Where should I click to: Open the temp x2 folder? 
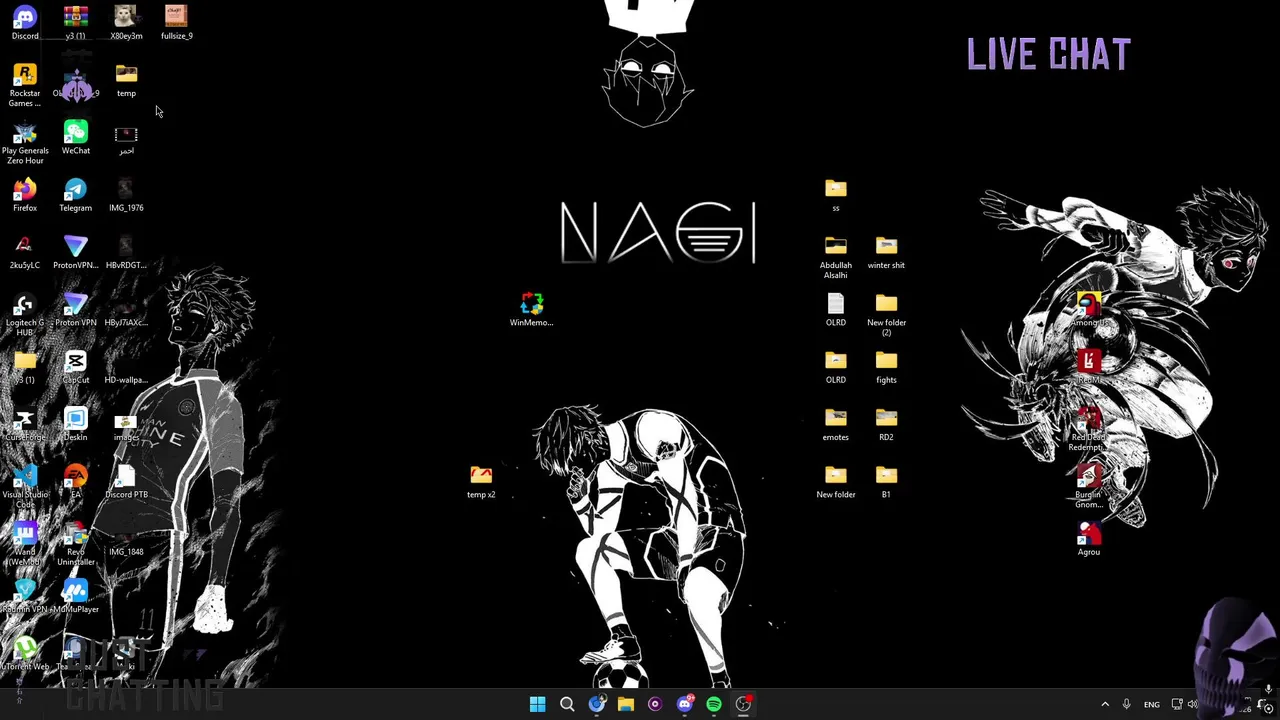[x=481, y=481]
